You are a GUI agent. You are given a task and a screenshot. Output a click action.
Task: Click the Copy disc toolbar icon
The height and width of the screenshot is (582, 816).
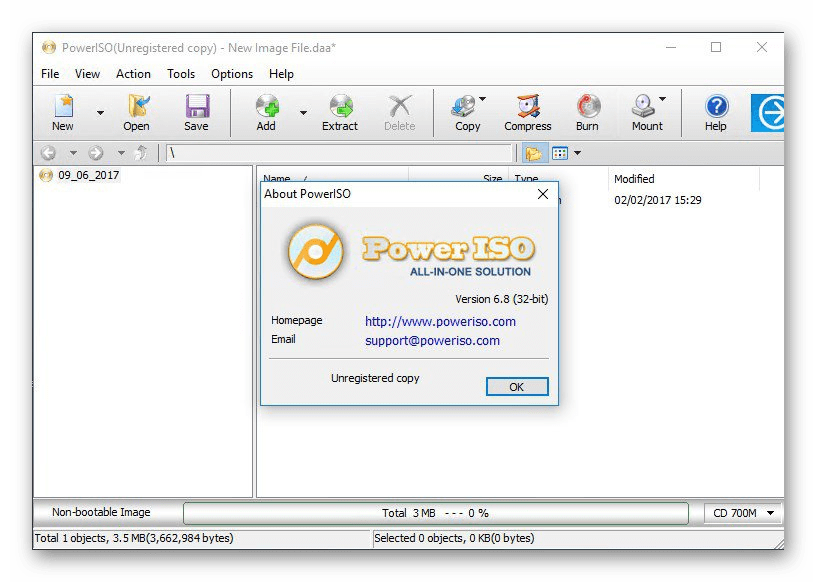pos(463,106)
